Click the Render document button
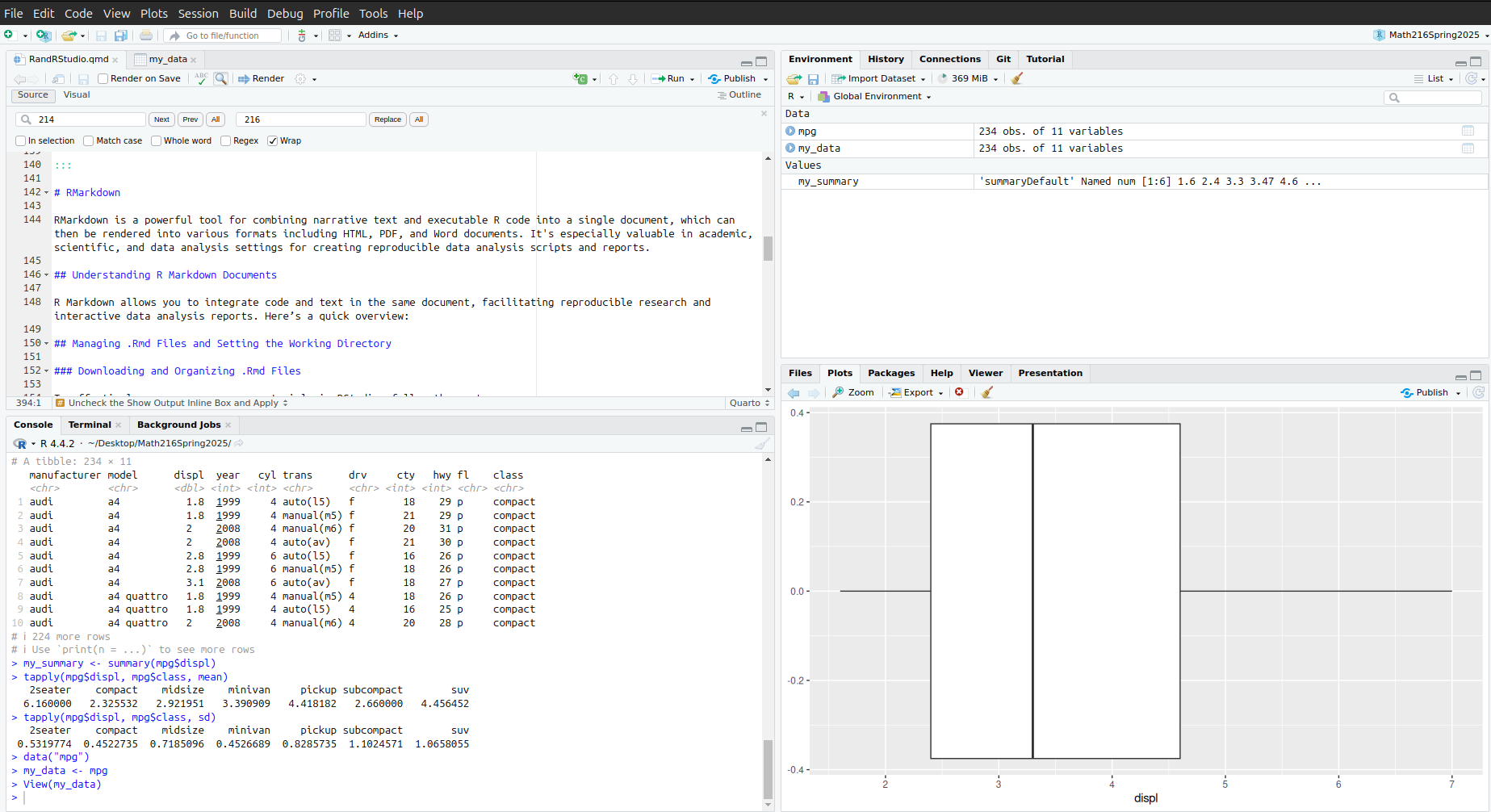Screen dimensions: 1491x812 tap(261, 78)
